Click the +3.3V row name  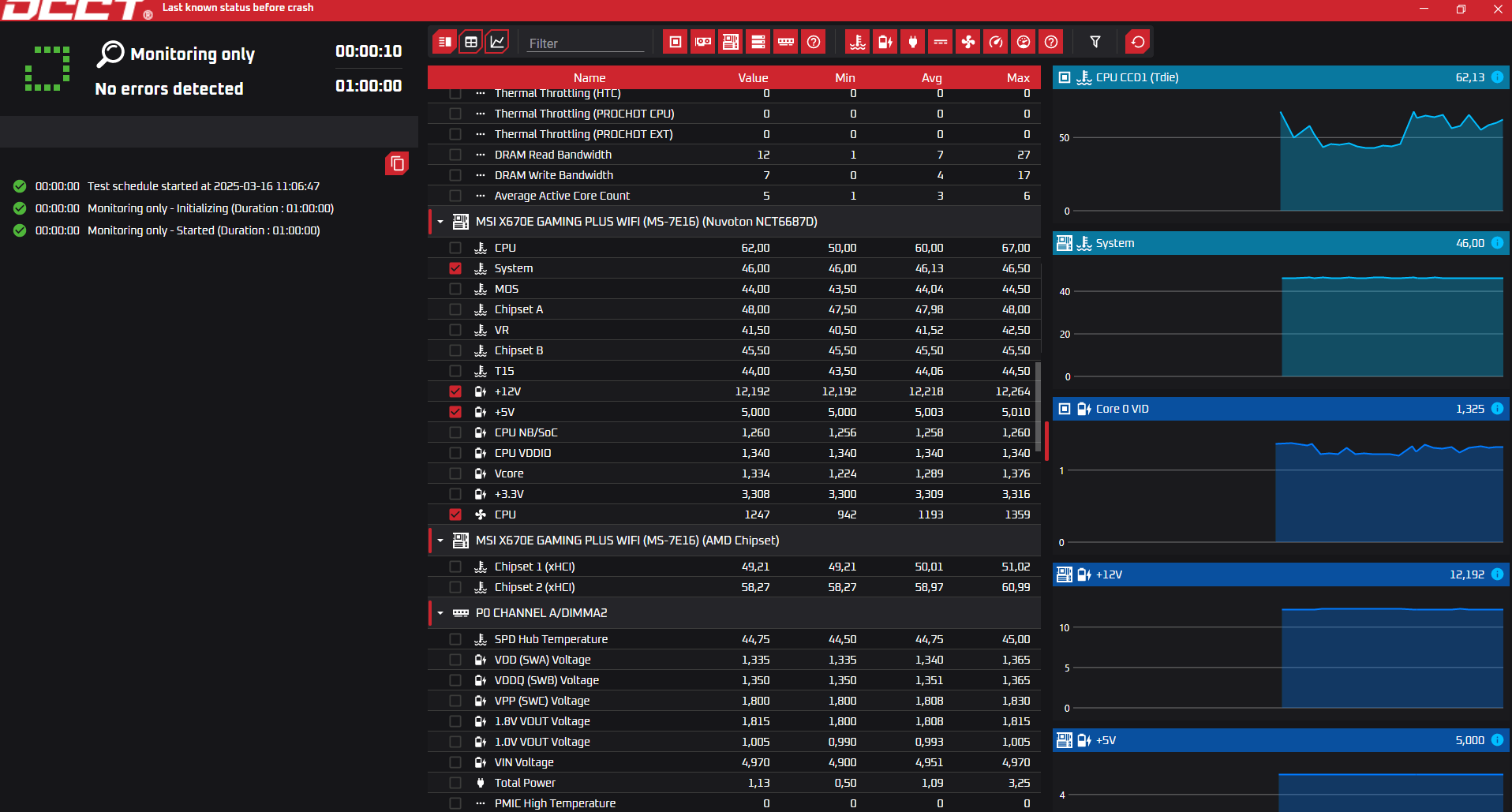point(509,494)
